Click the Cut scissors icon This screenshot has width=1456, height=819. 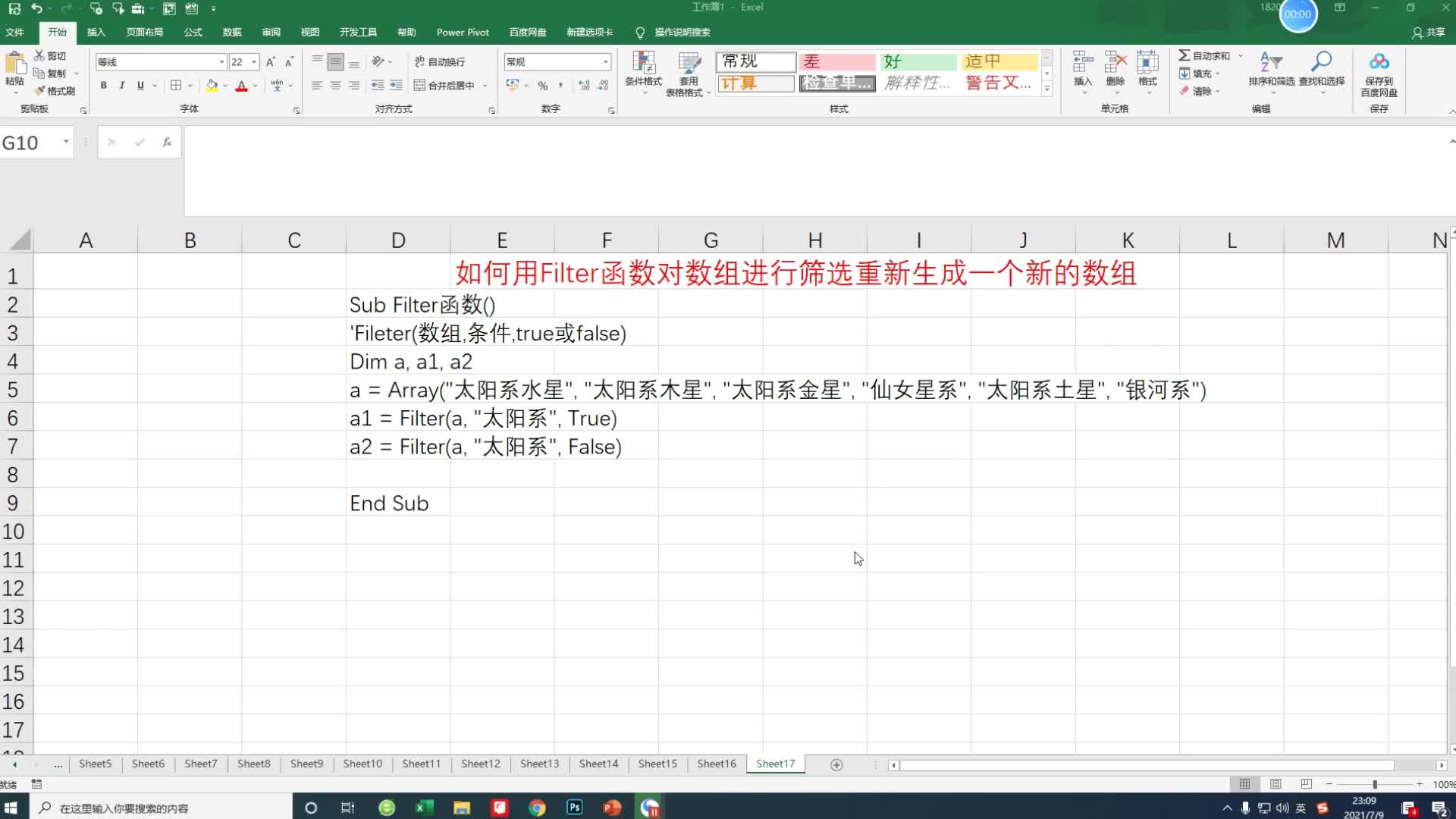click(39, 55)
